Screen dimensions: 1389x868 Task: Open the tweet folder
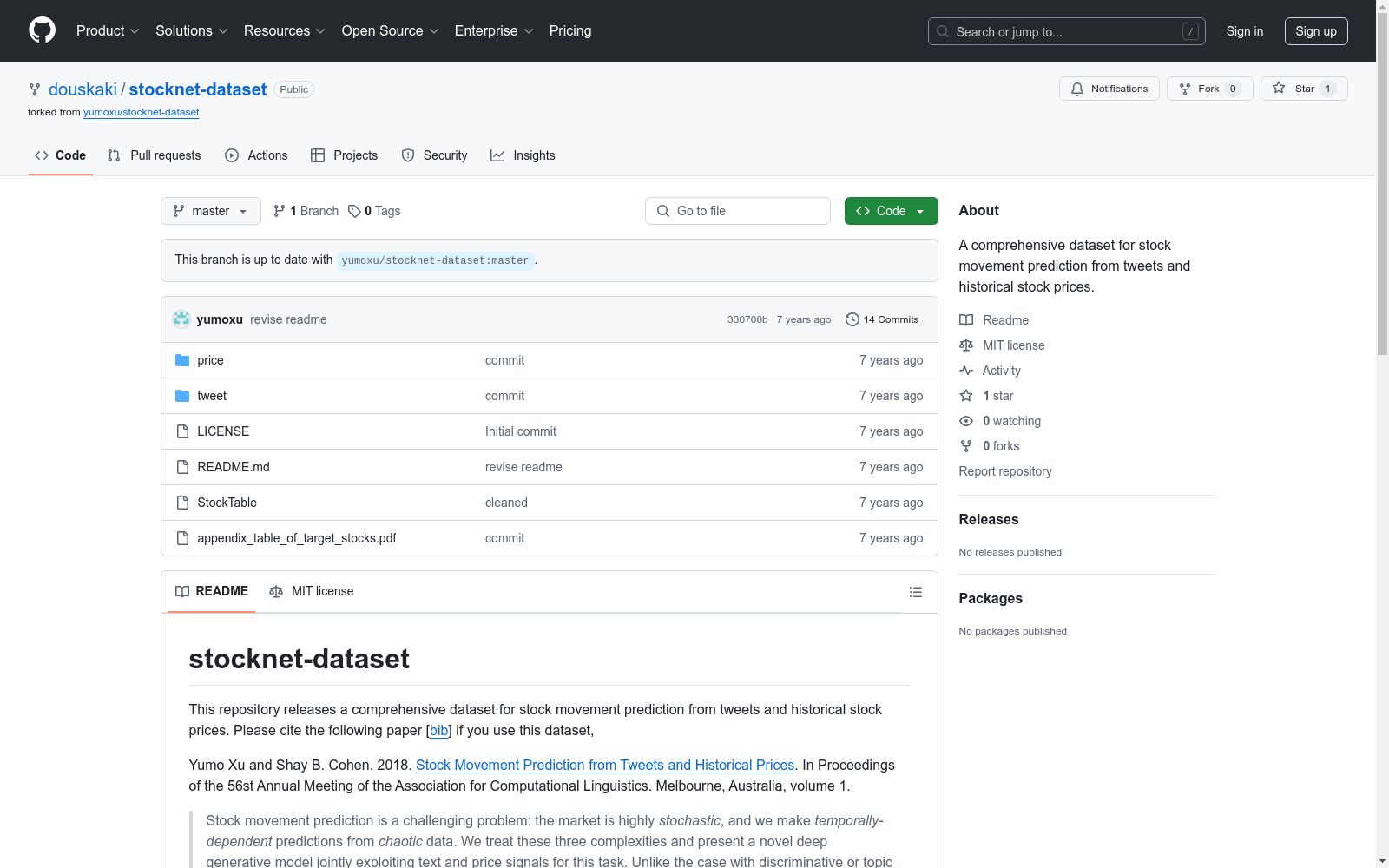212,396
